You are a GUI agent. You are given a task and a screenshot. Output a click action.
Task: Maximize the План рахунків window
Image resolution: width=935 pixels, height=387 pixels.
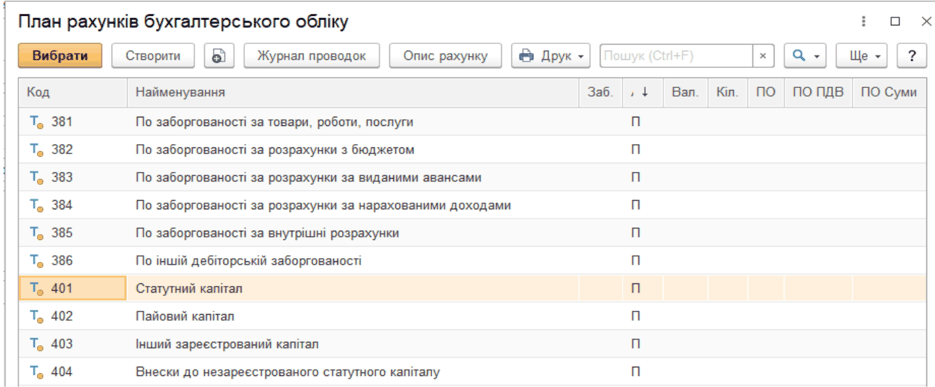894,22
